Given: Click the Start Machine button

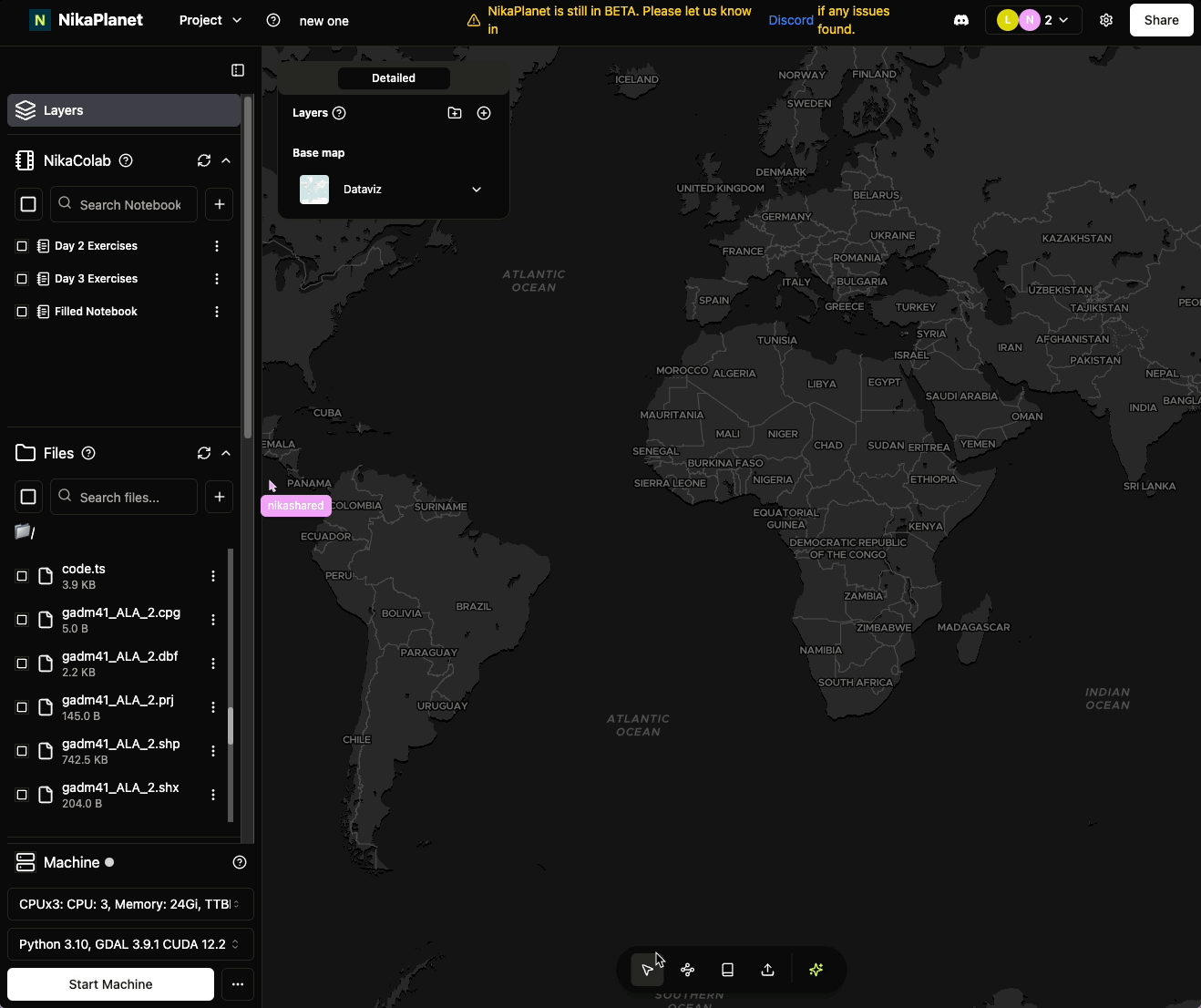Looking at the screenshot, I should 110,984.
